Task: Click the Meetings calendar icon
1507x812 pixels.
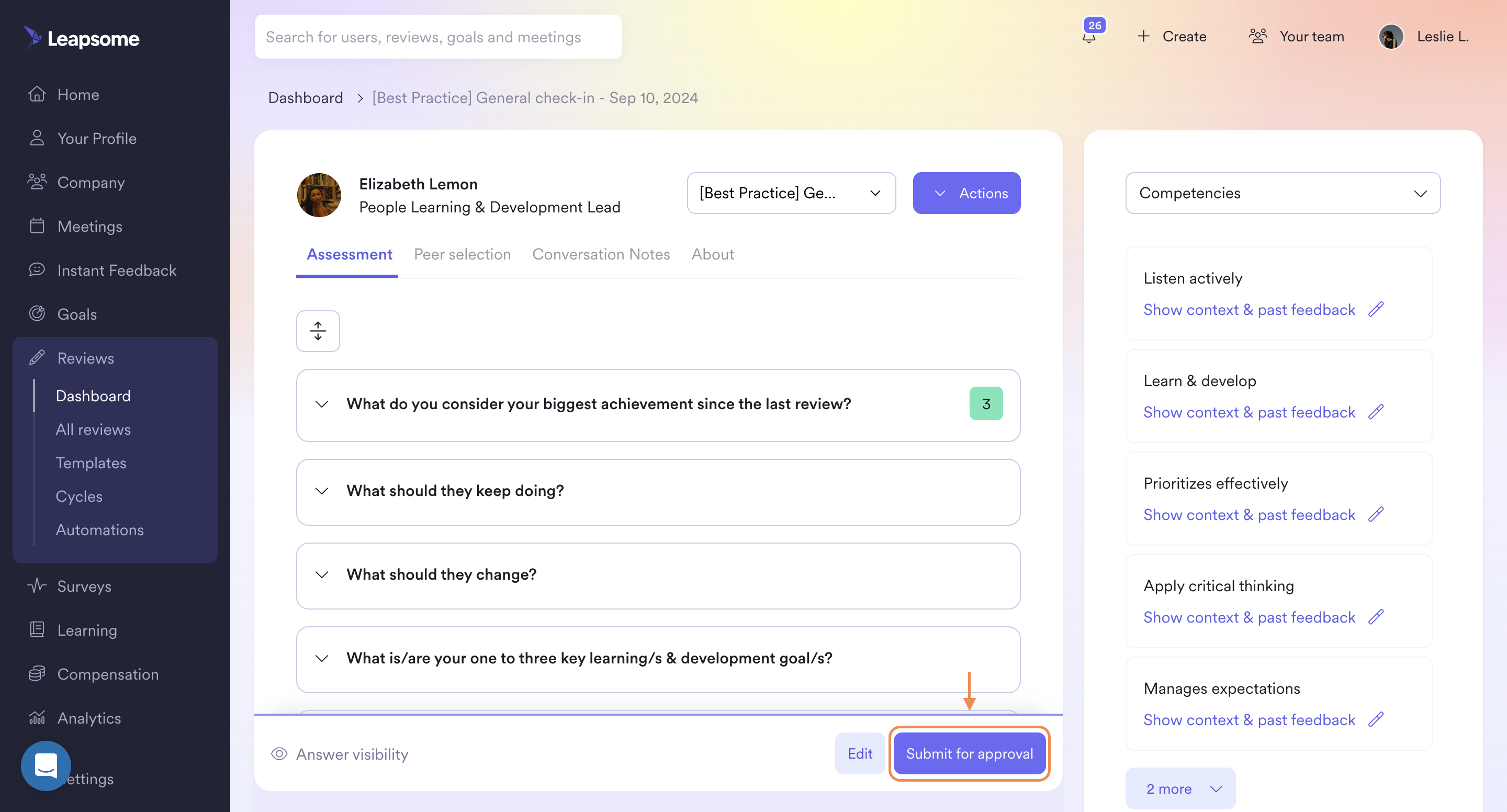Action: tap(37, 226)
